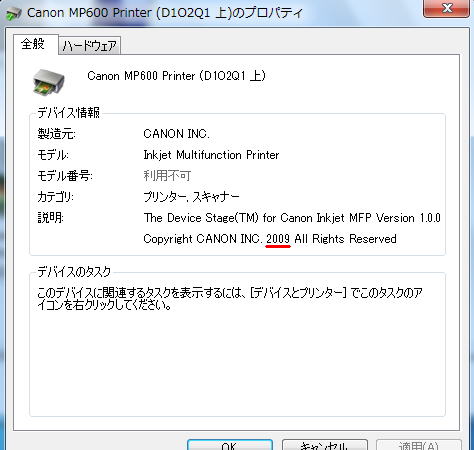Click the device name beside the printer icon
The height and width of the screenshot is (450, 474).
coord(176,76)
